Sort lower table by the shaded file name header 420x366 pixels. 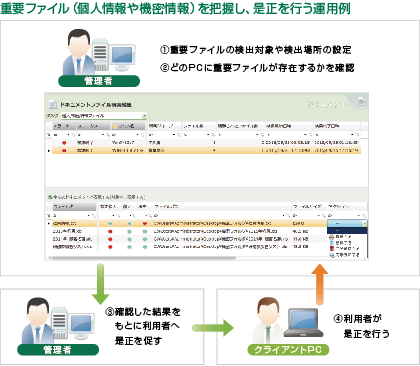coord(74,207)
